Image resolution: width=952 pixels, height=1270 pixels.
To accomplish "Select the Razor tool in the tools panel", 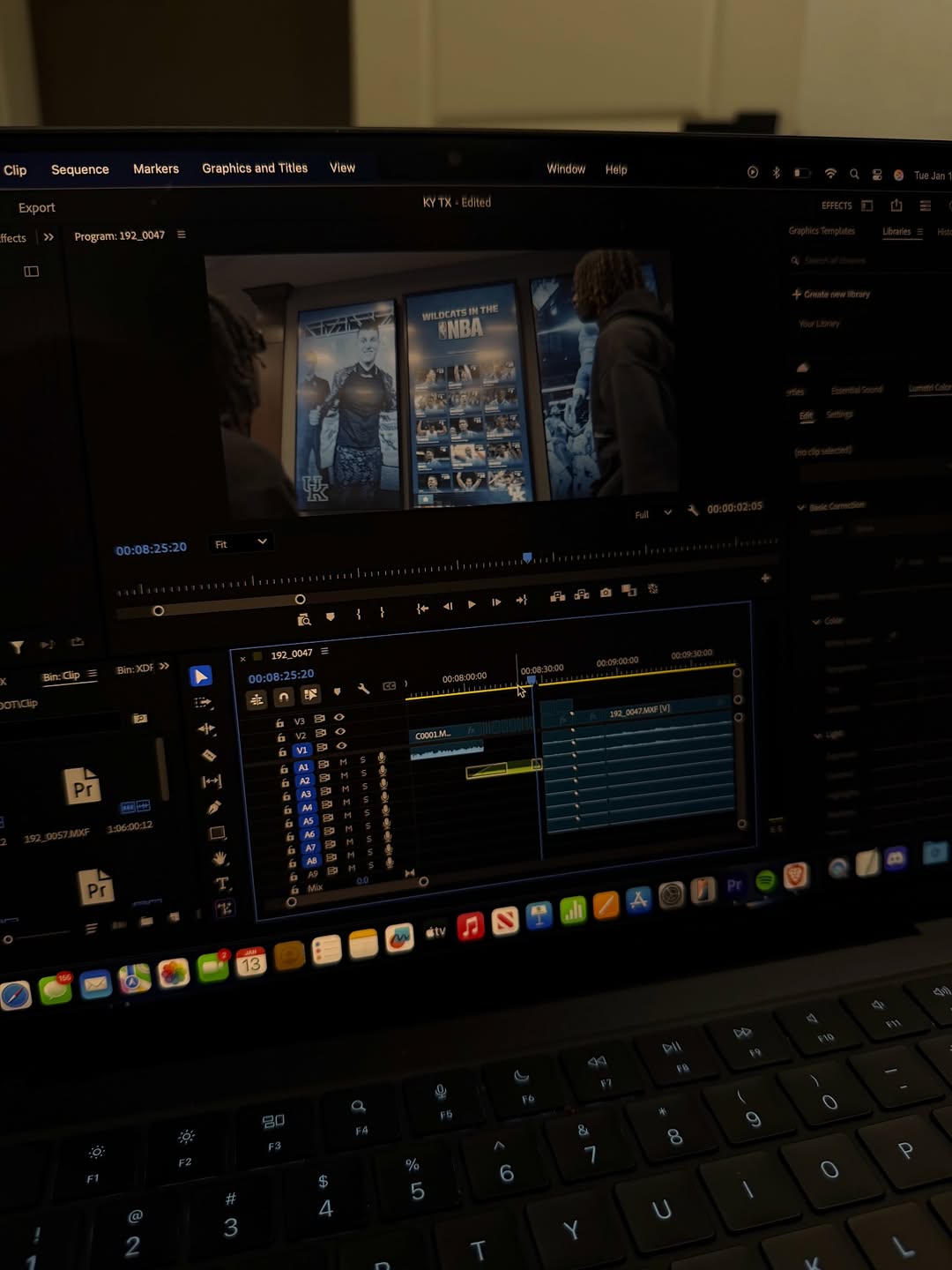I will pos(209,755).
